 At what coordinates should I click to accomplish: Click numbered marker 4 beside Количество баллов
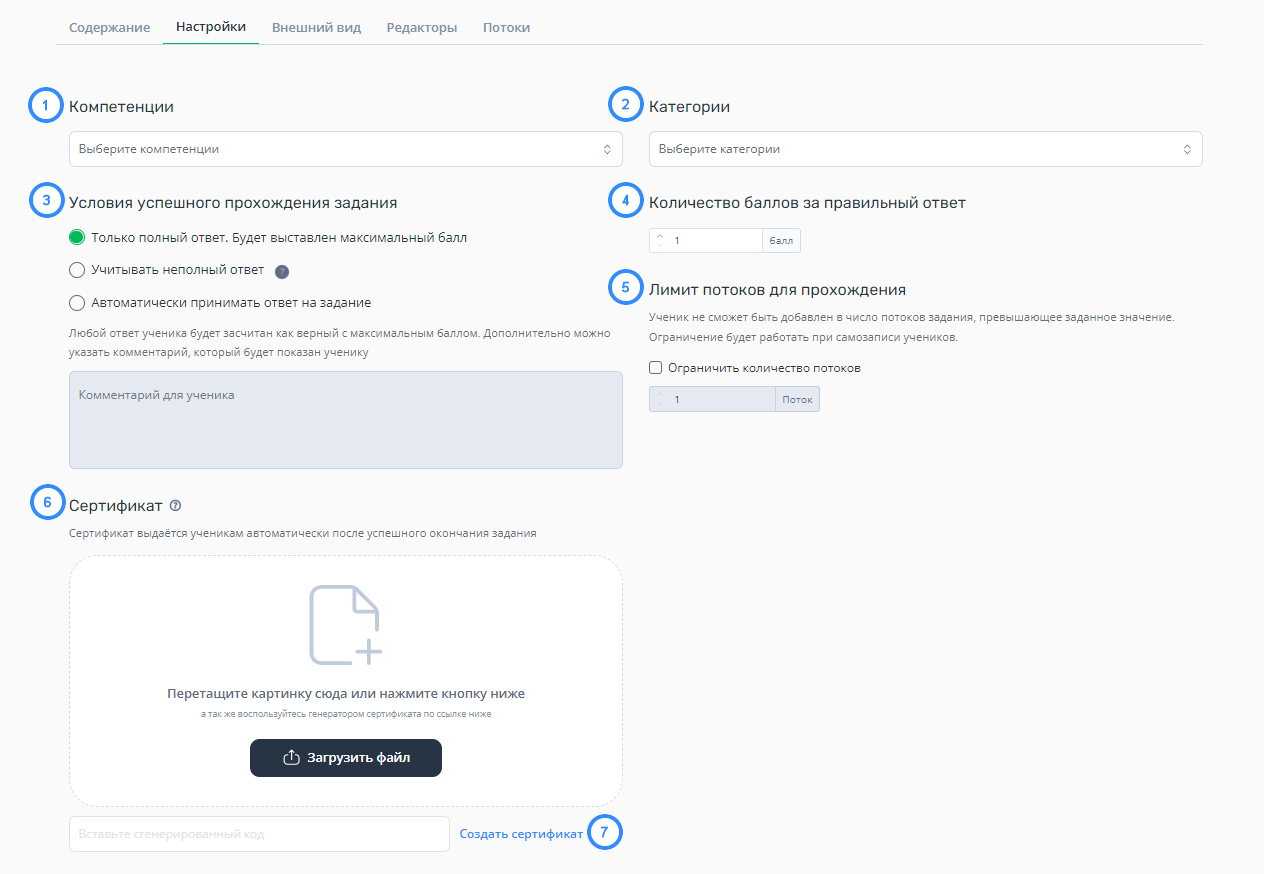tap(625, 201)
